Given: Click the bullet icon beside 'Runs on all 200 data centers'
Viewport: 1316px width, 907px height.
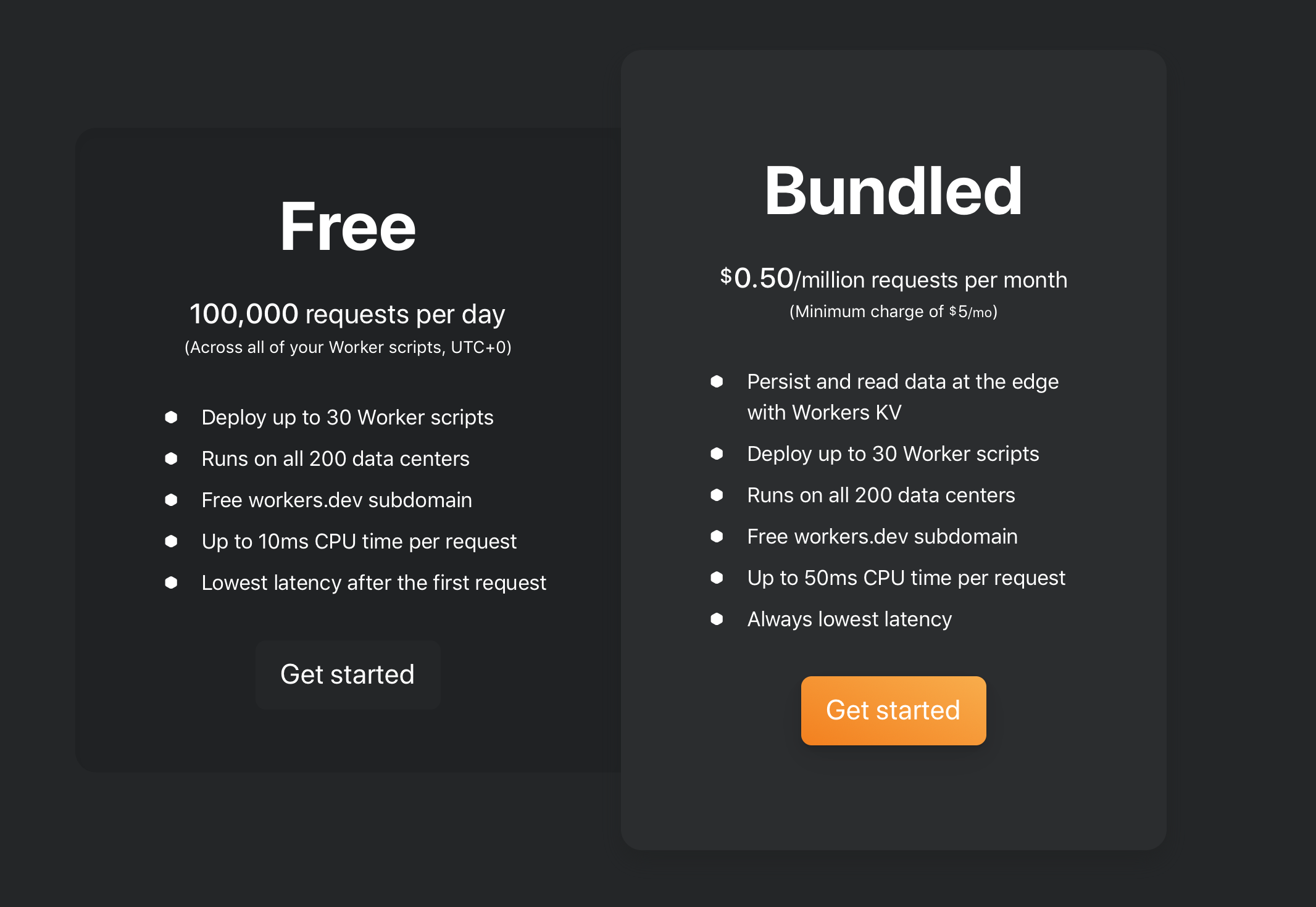Looking at the screenshot, I should 171,458.
